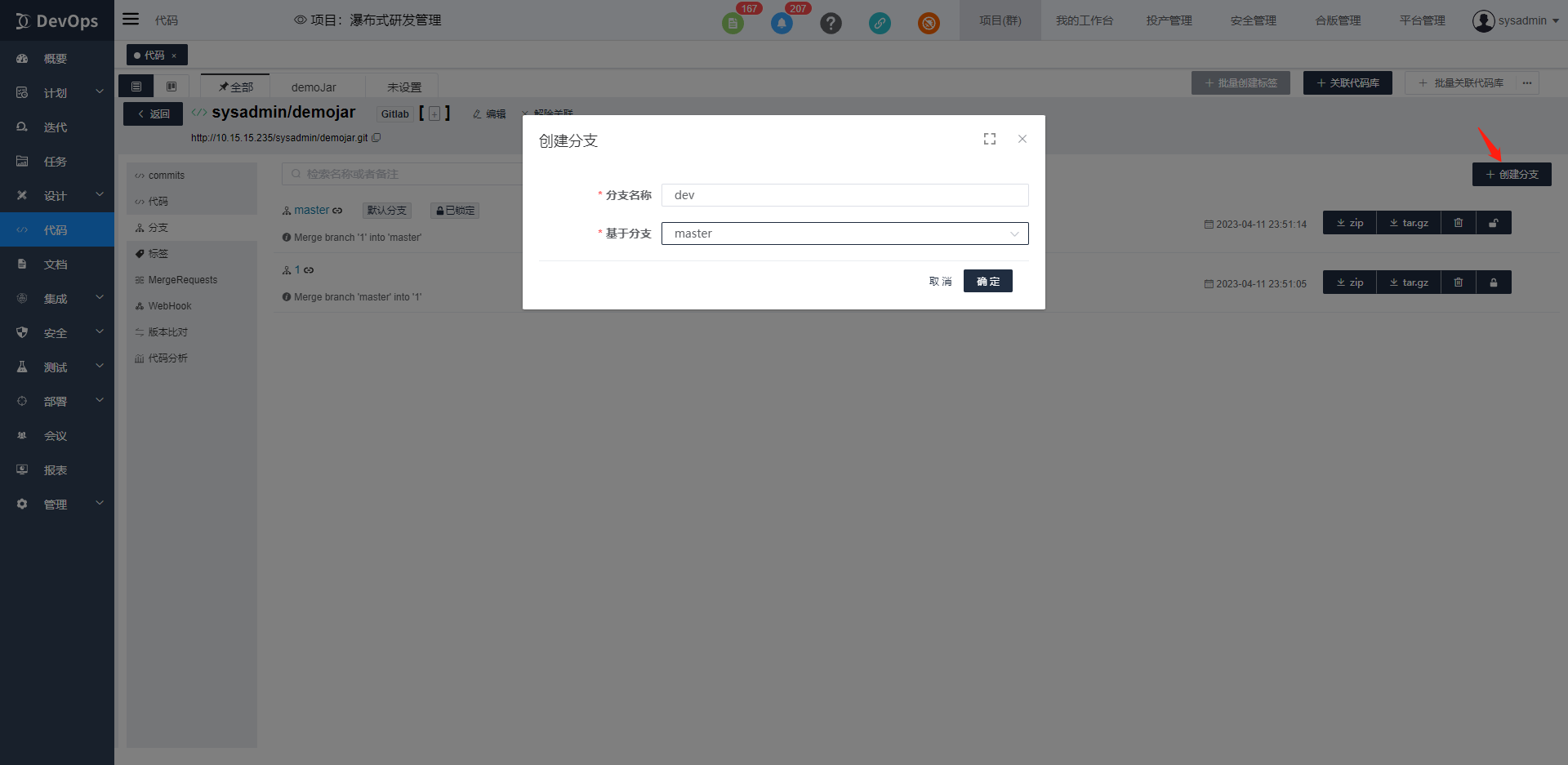Open the link icon next to branch 1
Viewport: 1568px width, 765px height.
click(309, 270)
